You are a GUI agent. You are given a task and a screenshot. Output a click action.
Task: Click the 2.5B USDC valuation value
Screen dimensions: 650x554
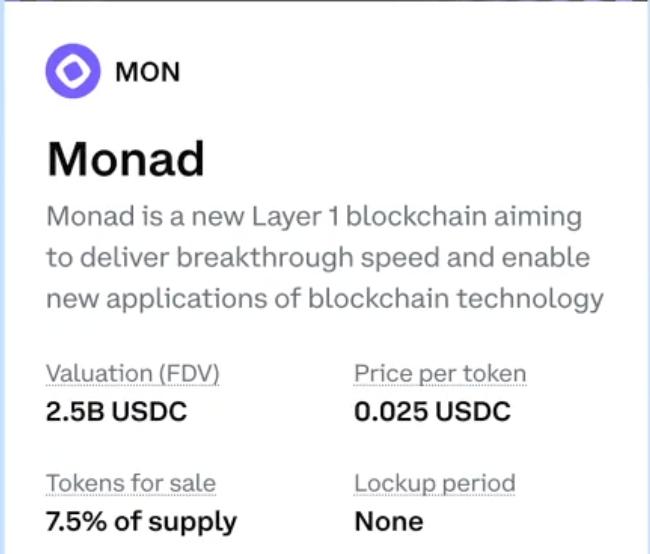pos(116,411)
